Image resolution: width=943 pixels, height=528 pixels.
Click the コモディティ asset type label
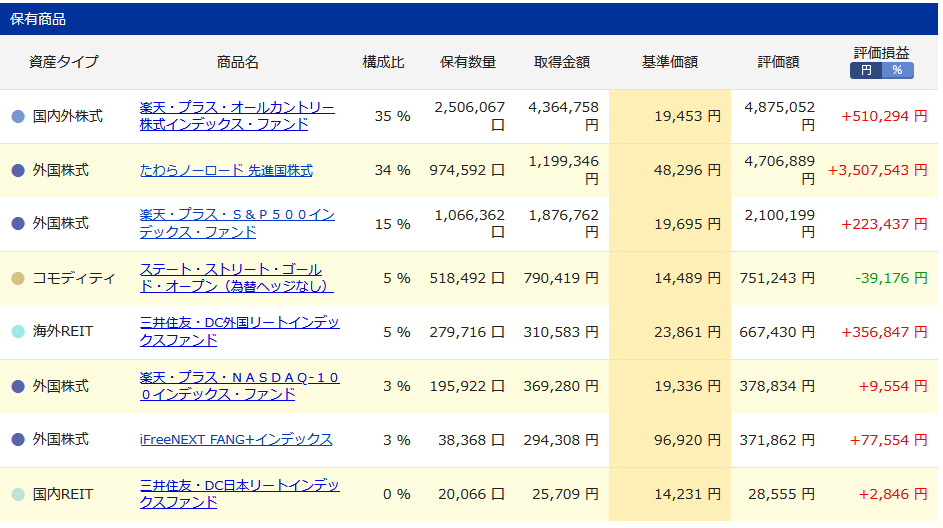pyautogui.click(x=73, y=278)
